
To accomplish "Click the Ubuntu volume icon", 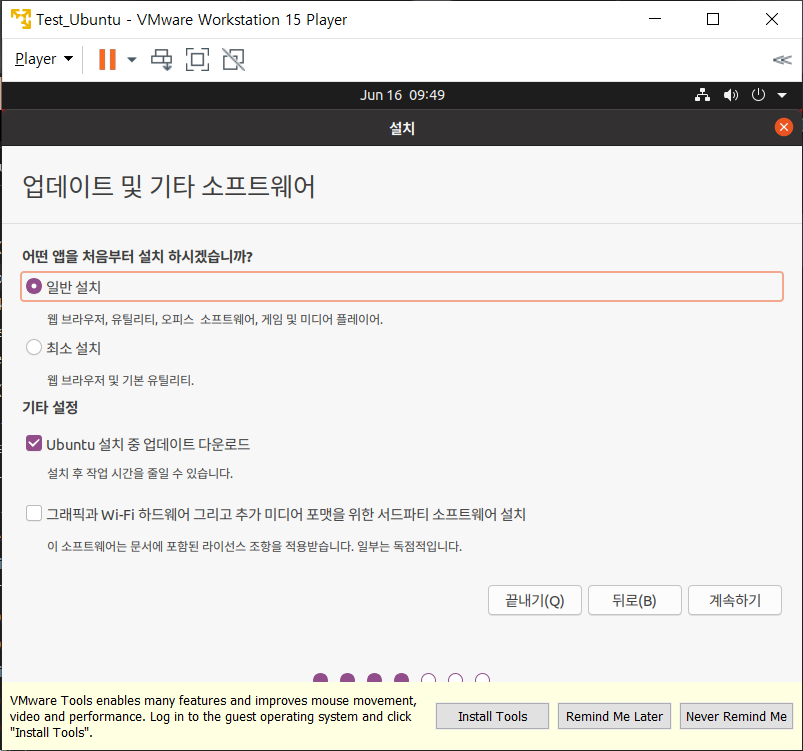I will point(731,95).
